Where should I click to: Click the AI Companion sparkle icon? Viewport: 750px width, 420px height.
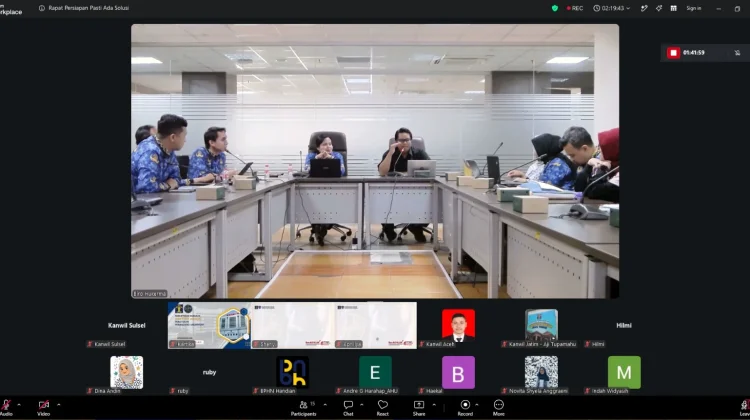point(659,8)
